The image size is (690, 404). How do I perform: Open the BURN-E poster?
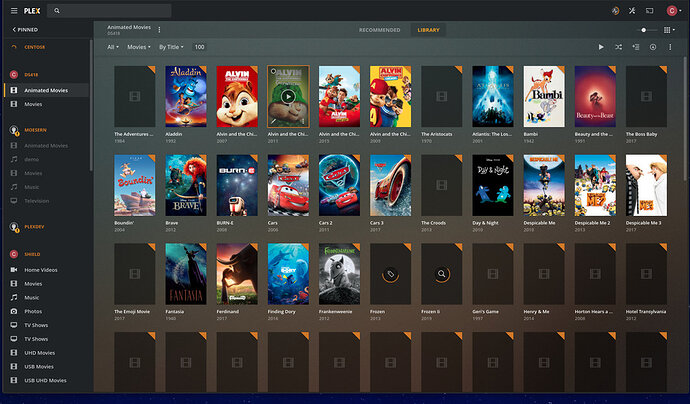pyautogui.click(x=237, y=185)
